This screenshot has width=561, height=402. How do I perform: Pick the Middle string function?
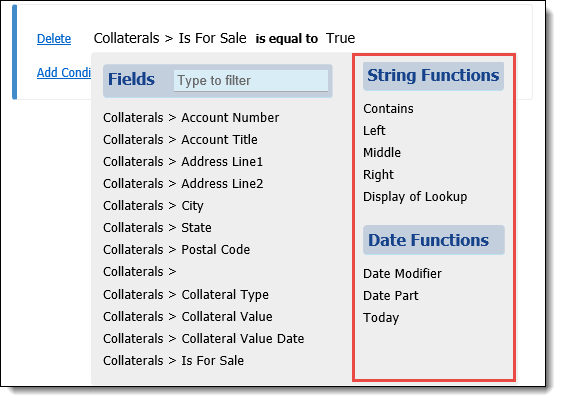coord(382,153)
